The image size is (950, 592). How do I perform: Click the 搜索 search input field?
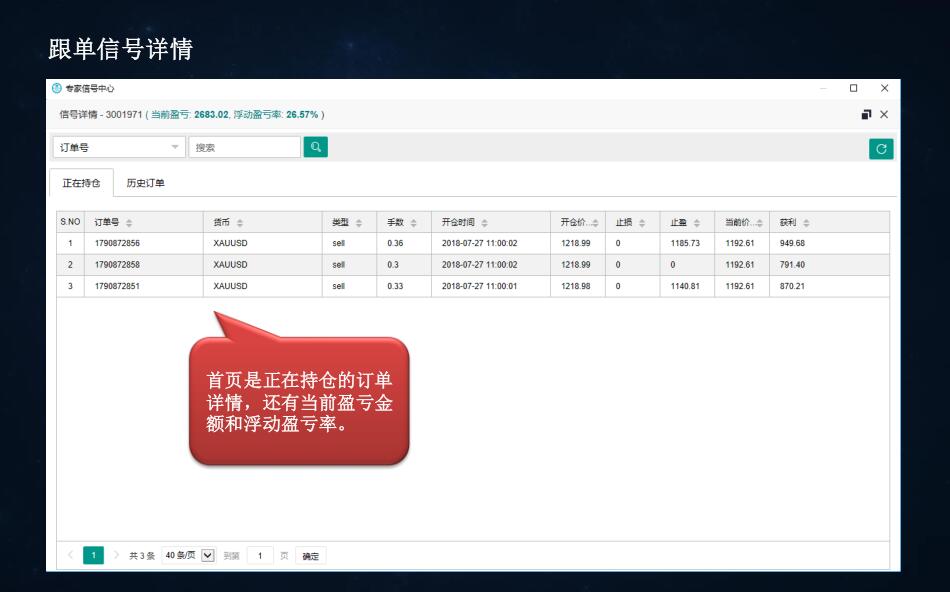tap(244, 148)
